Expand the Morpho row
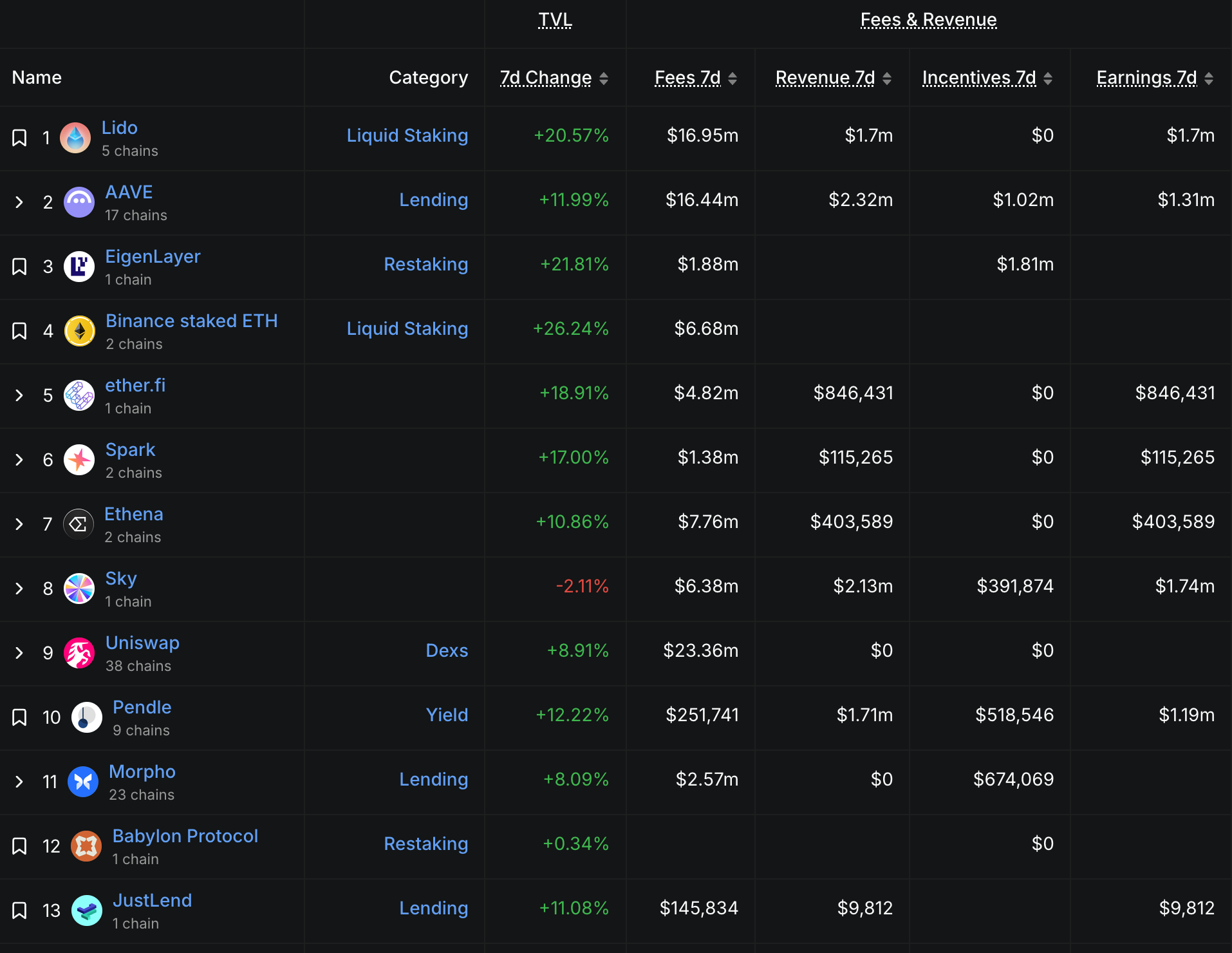 pos(19,782)
